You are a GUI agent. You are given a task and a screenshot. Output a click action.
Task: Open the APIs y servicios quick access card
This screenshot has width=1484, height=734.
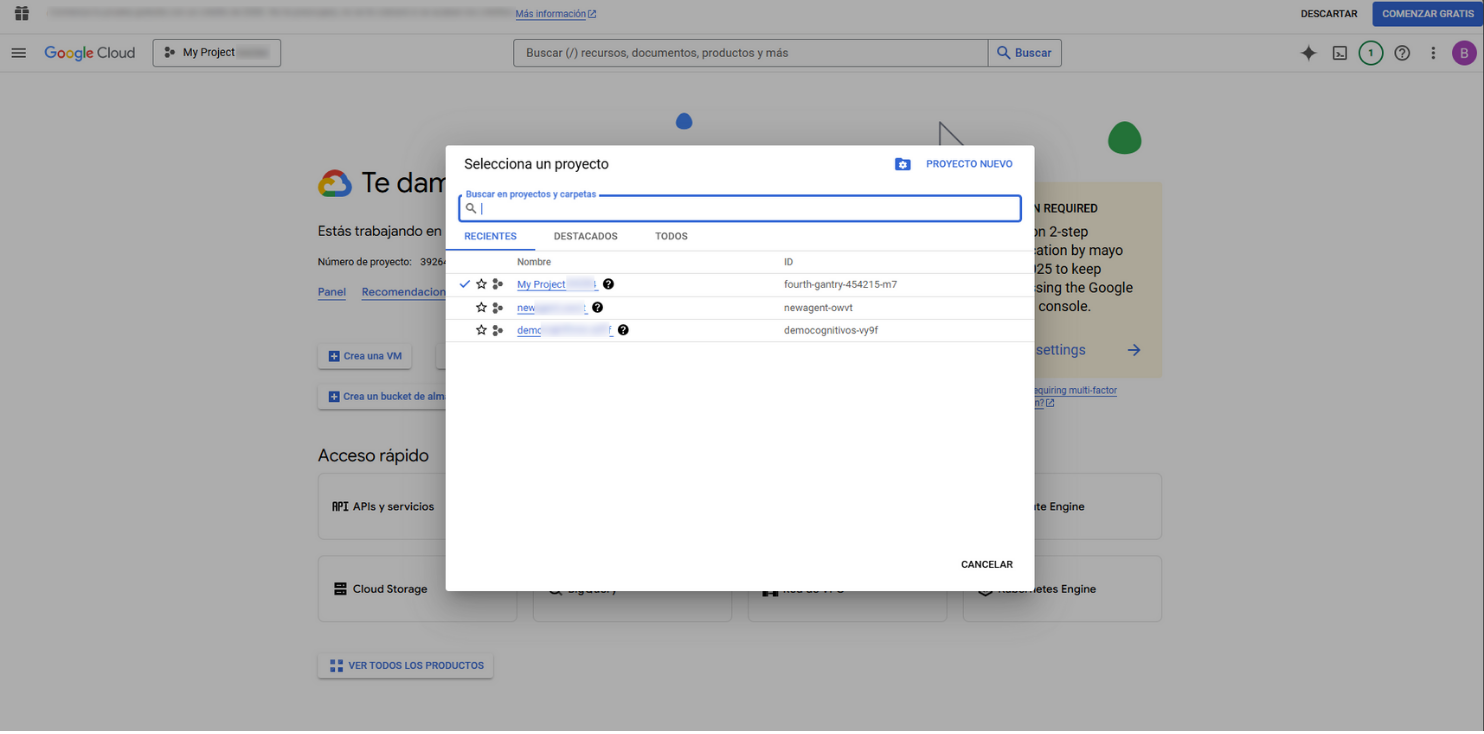[x=418, y=507]
